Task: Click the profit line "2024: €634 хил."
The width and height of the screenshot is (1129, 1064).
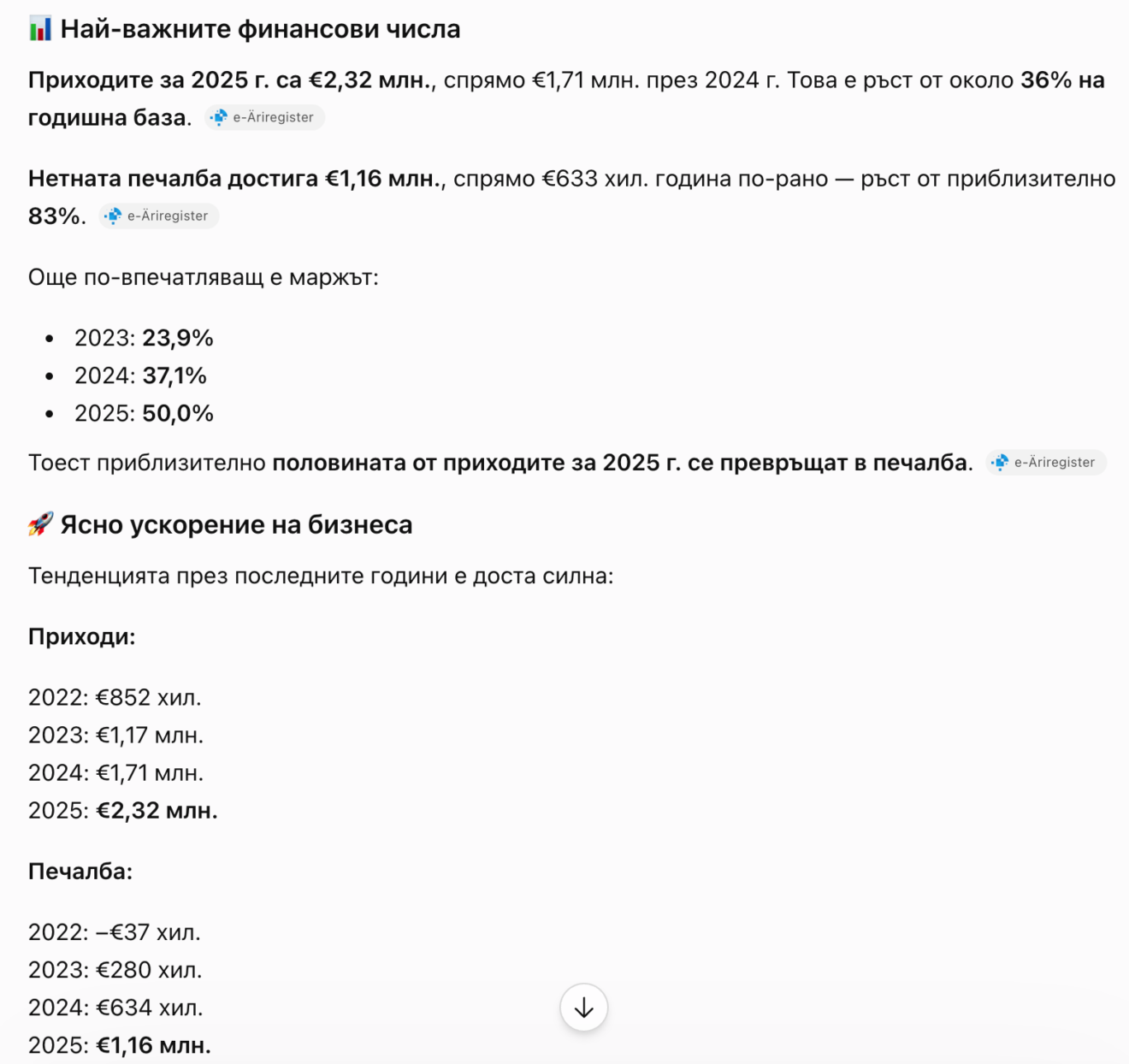Action: click(115, 1007)
